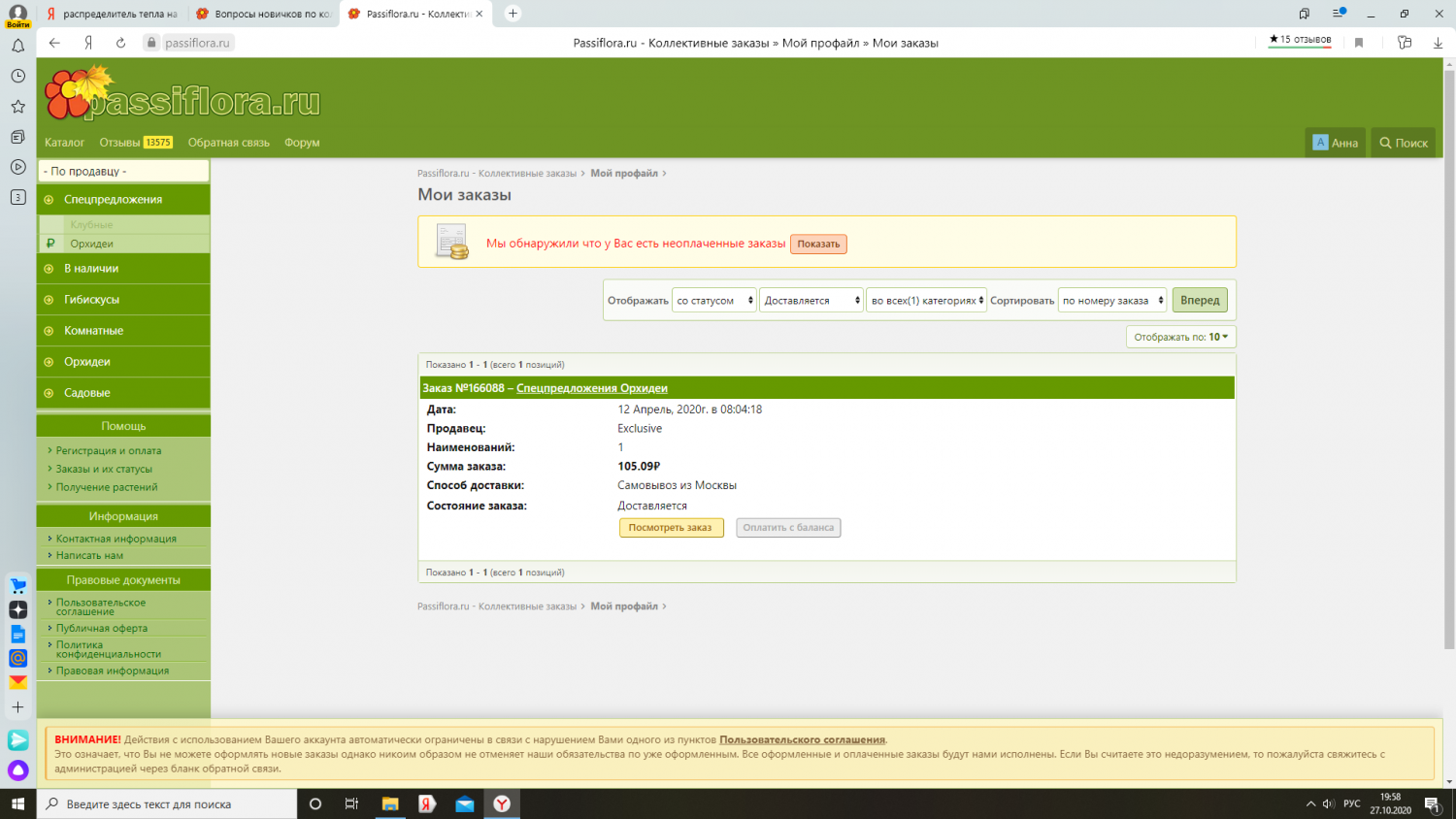
Task: Click the browser reload page icon
Action: pos(120,43)
